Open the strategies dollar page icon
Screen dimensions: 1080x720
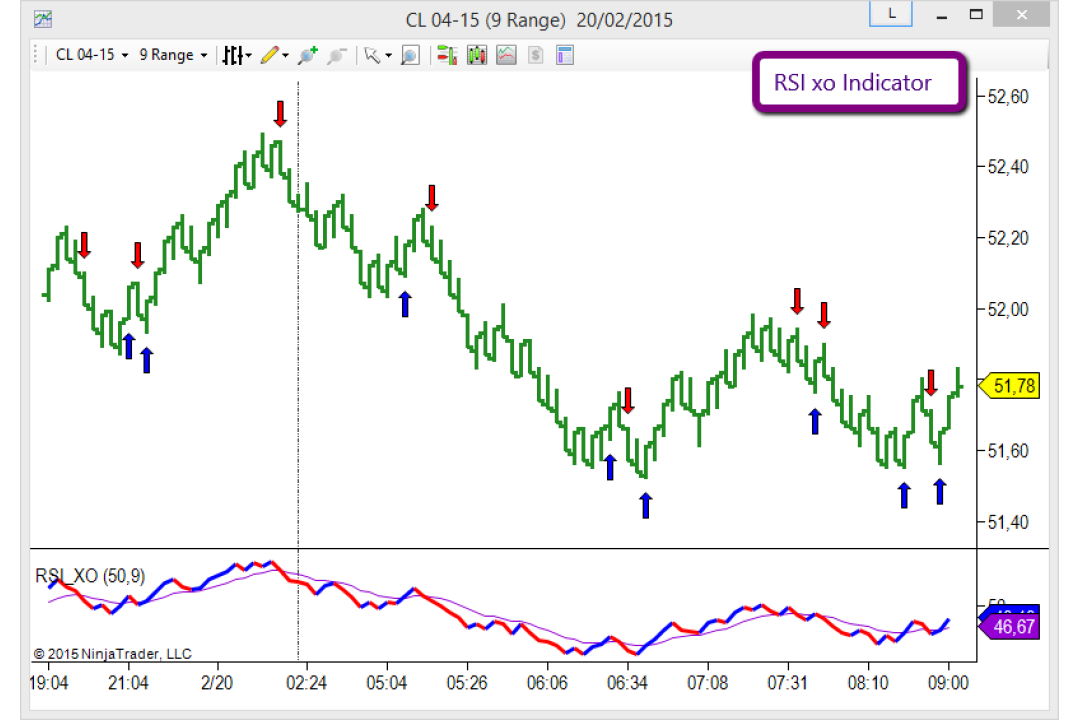(x=536, y=55)
